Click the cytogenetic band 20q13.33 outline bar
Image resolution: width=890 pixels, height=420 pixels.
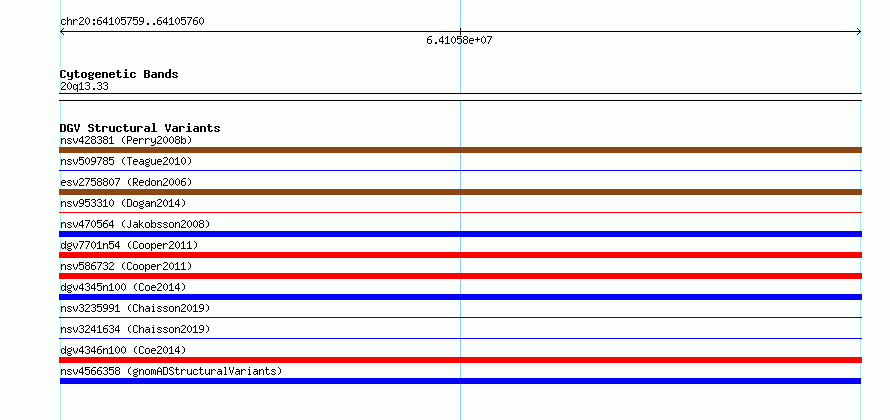pyautogui.click(x=460, y=97)
